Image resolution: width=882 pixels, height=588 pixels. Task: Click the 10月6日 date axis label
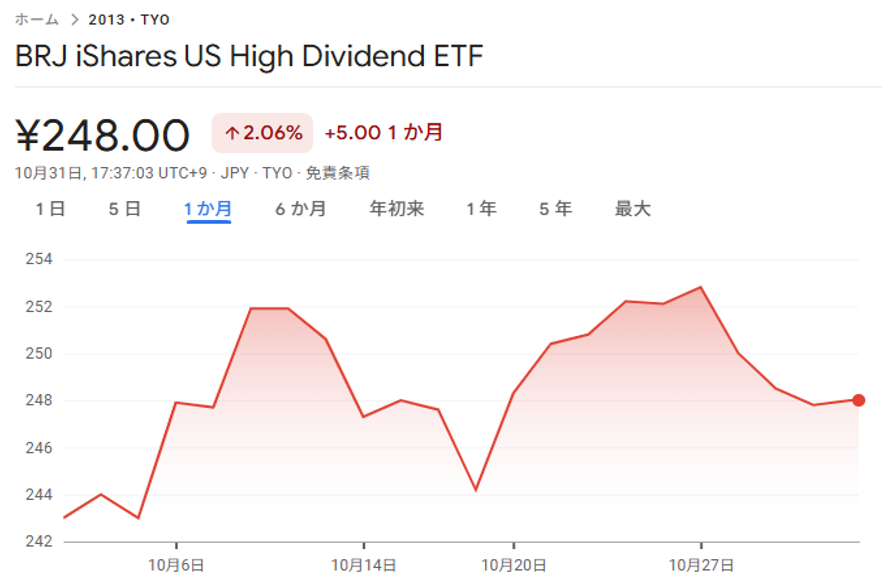(x=176, y=565)
